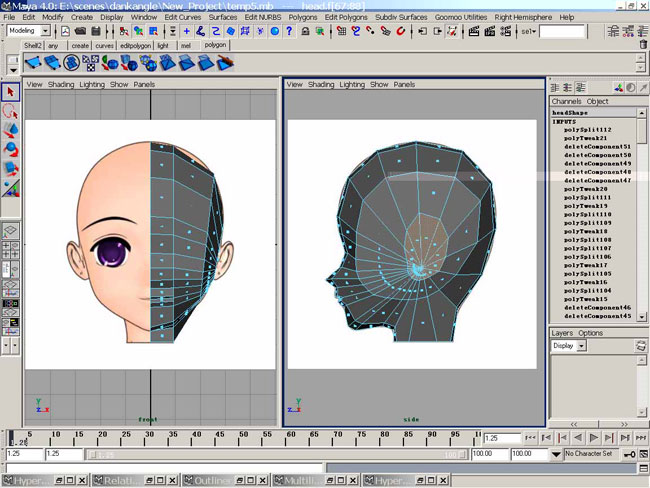
Task: Open the animation preferences button
Action: pos(643,455)
